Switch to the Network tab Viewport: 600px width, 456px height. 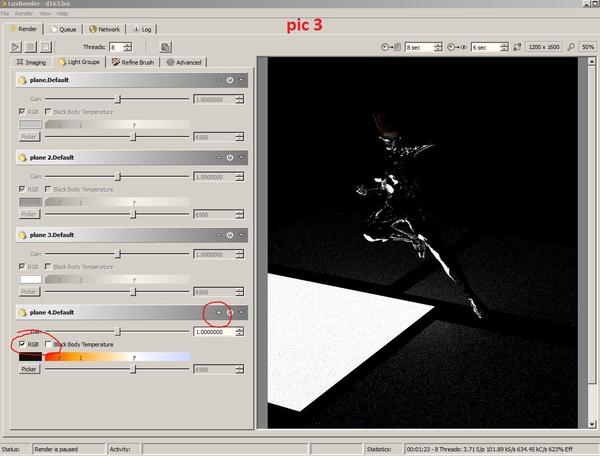click(104, 29)
